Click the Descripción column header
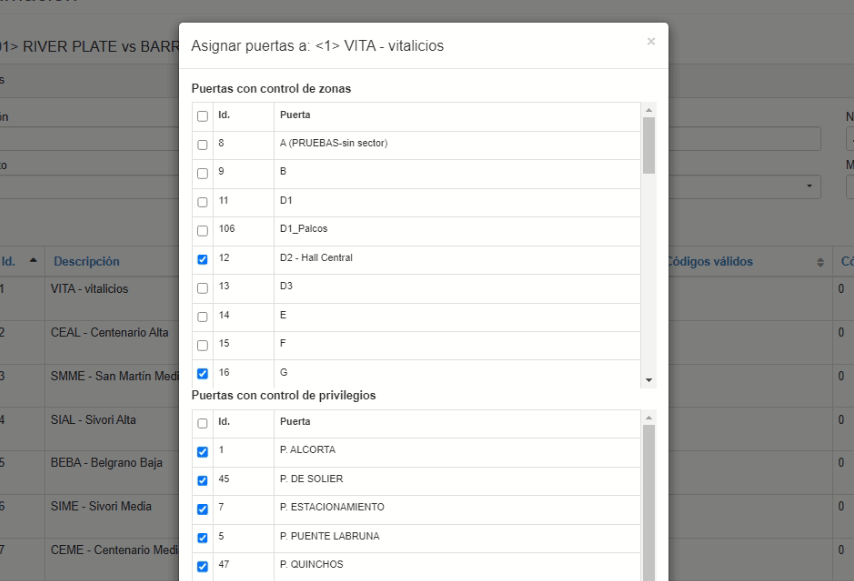The height and width of the screenshot is (581, 854). pos(87,261)
